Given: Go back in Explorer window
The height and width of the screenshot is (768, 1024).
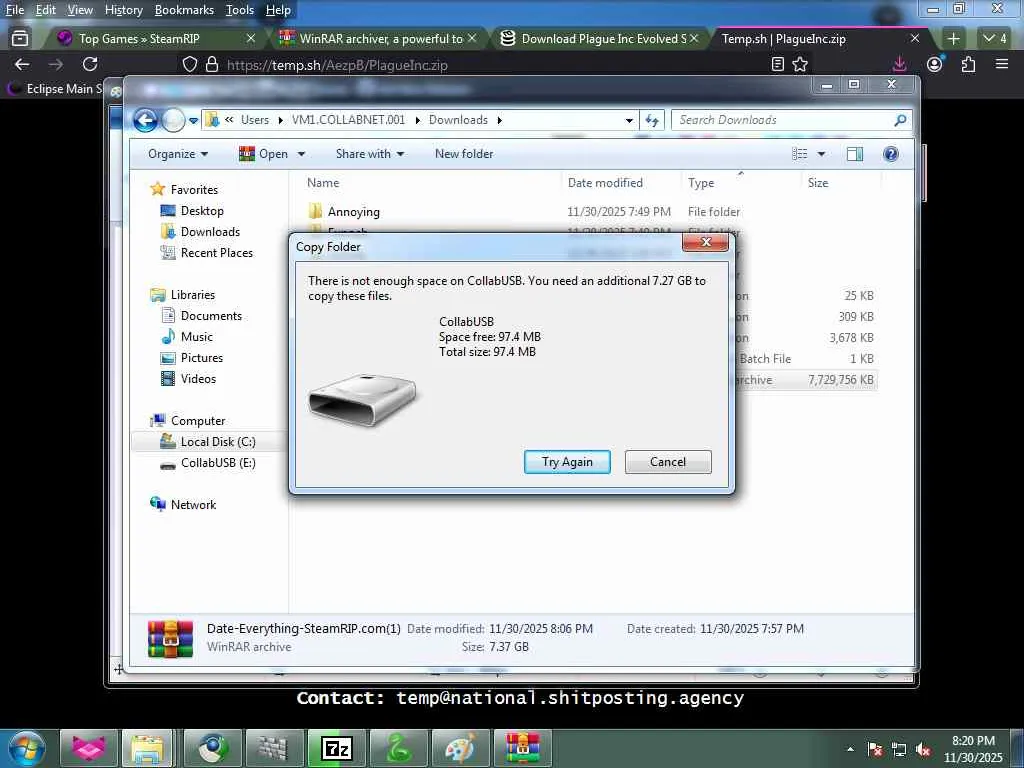Looking at the screenshot, I should tap(146, 120).
